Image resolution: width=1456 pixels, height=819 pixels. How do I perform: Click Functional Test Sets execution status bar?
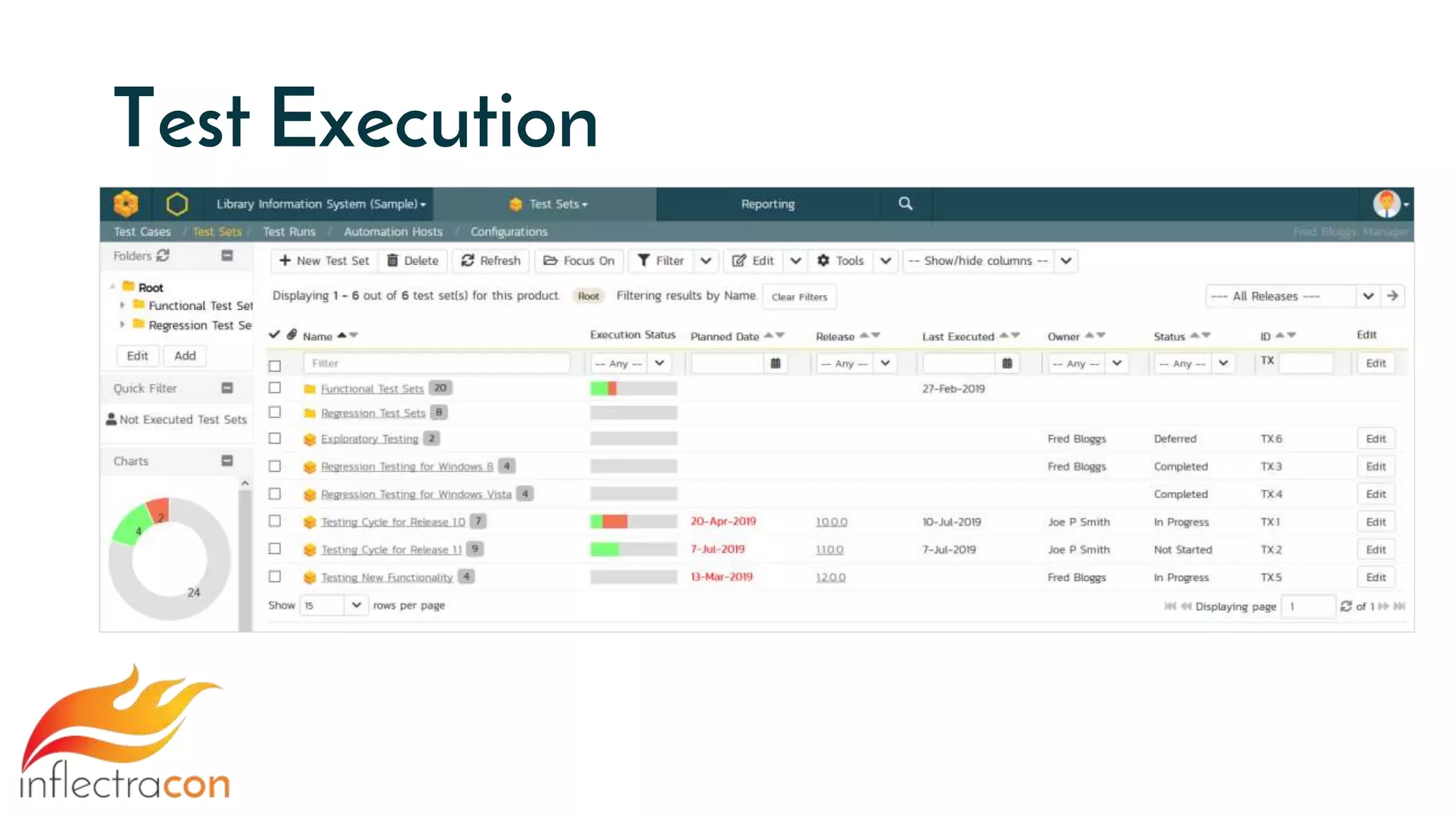[x=633, y=388]
